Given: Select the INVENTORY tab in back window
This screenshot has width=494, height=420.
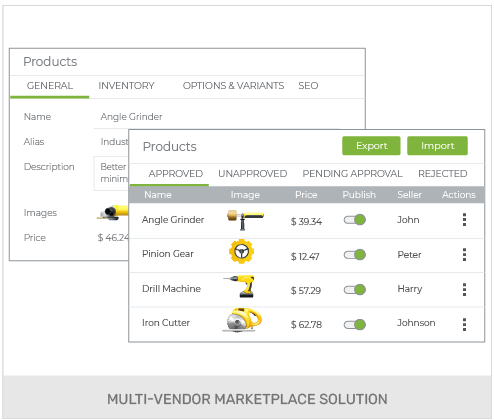Looking at the screenshot, I should (126, 86).
